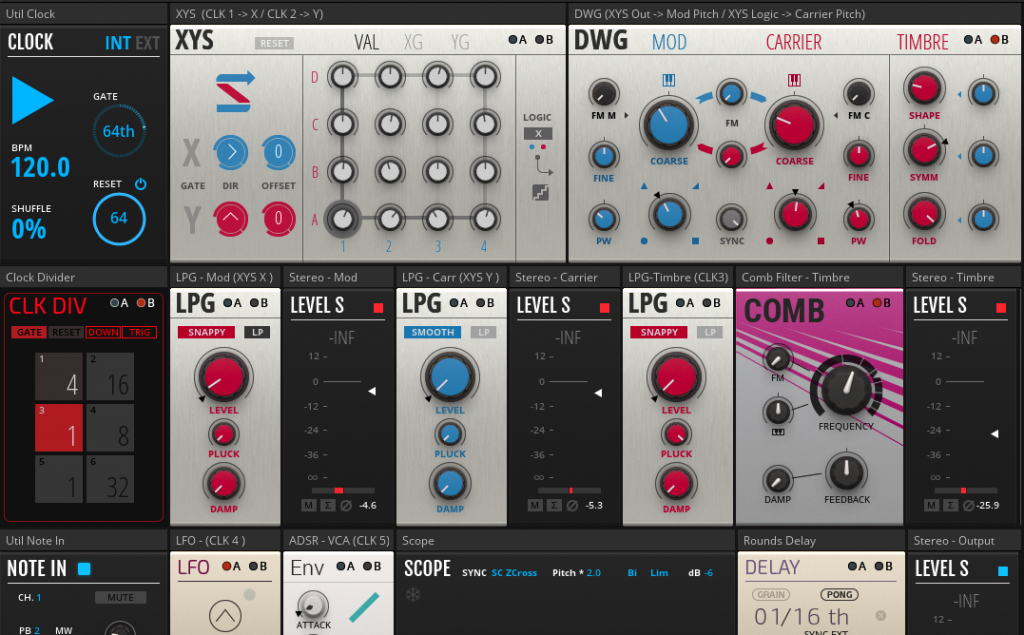Click the freeze snowflake icon in Scope
Screen dimensions: 1024x635
[412, 596]
